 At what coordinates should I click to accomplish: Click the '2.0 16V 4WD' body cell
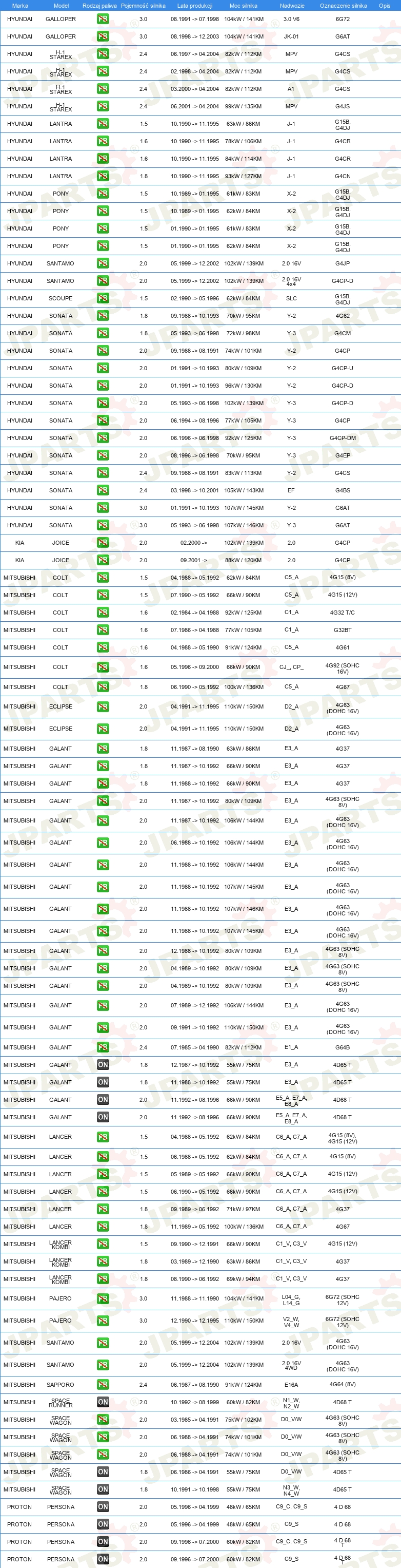(x=291, y=1365)
